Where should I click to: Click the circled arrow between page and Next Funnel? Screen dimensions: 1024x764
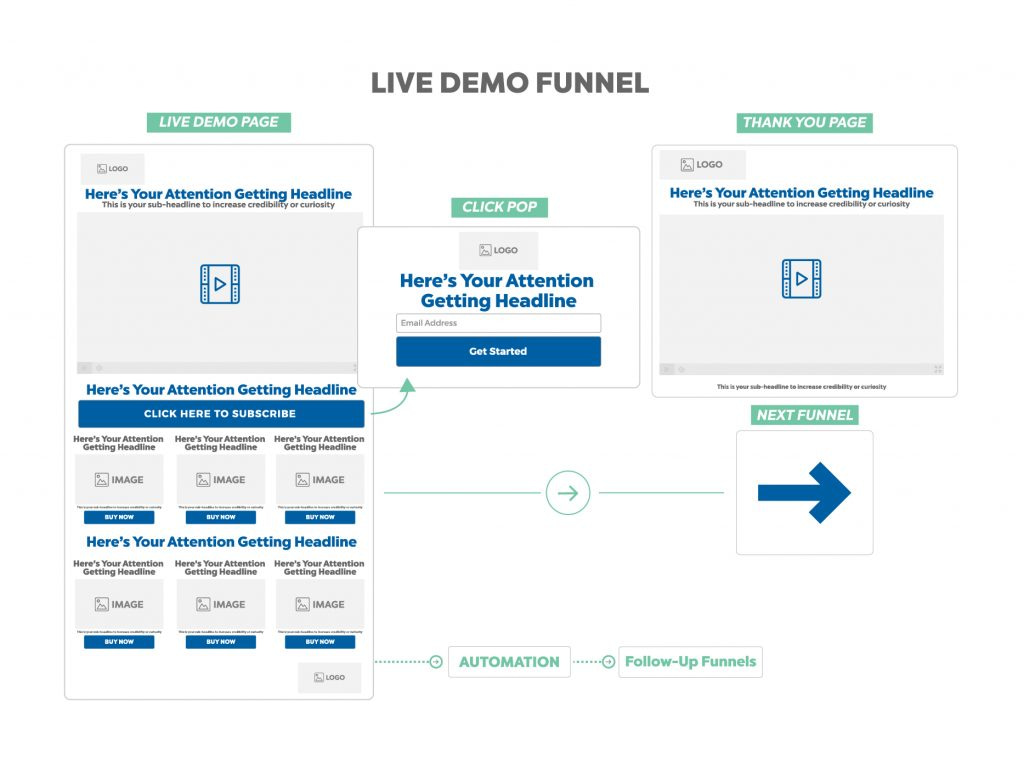click(x=568, y=492)
